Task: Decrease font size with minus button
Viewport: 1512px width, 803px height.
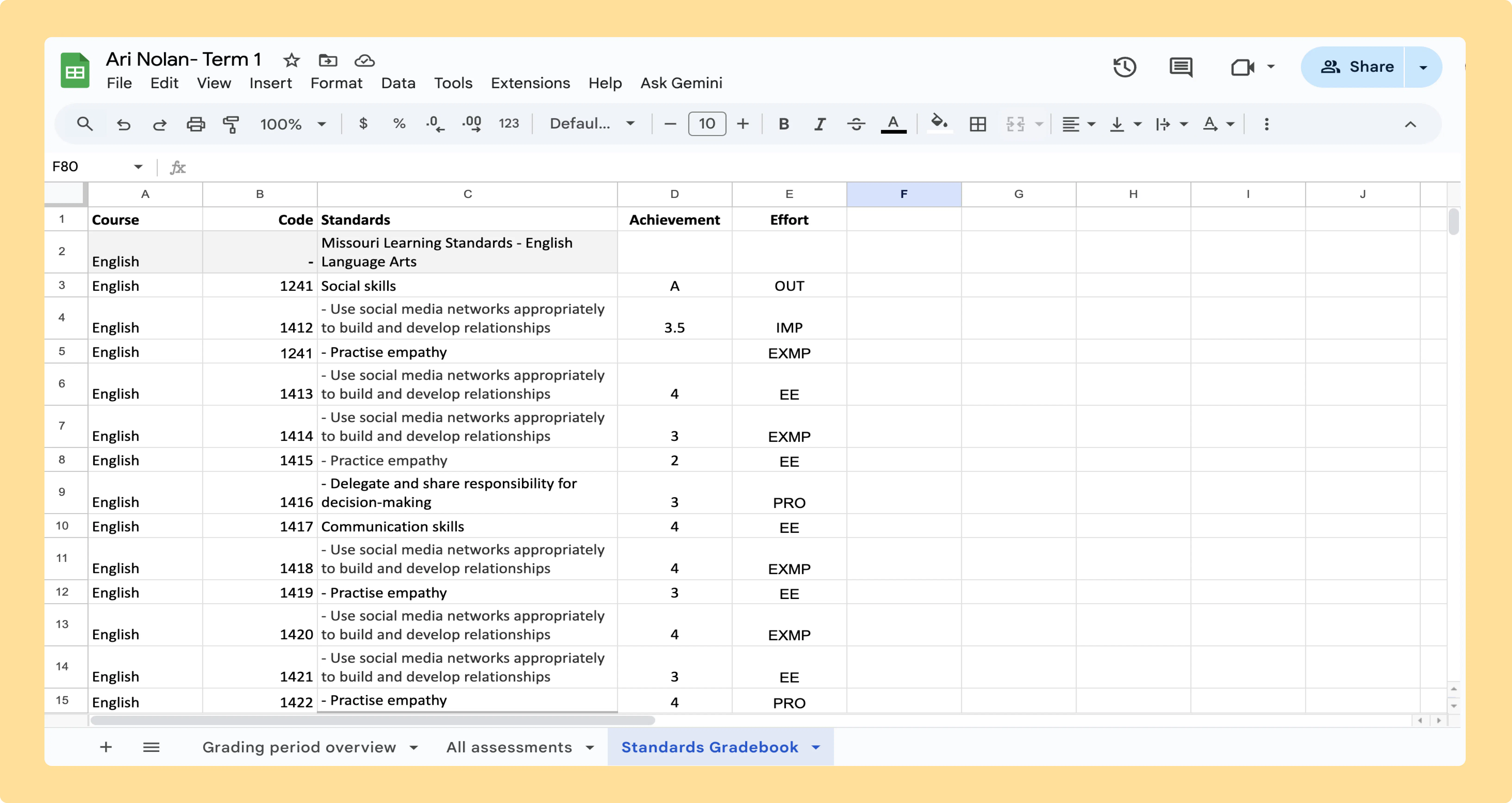Action: pyautogui.click(x=670, y=124)
